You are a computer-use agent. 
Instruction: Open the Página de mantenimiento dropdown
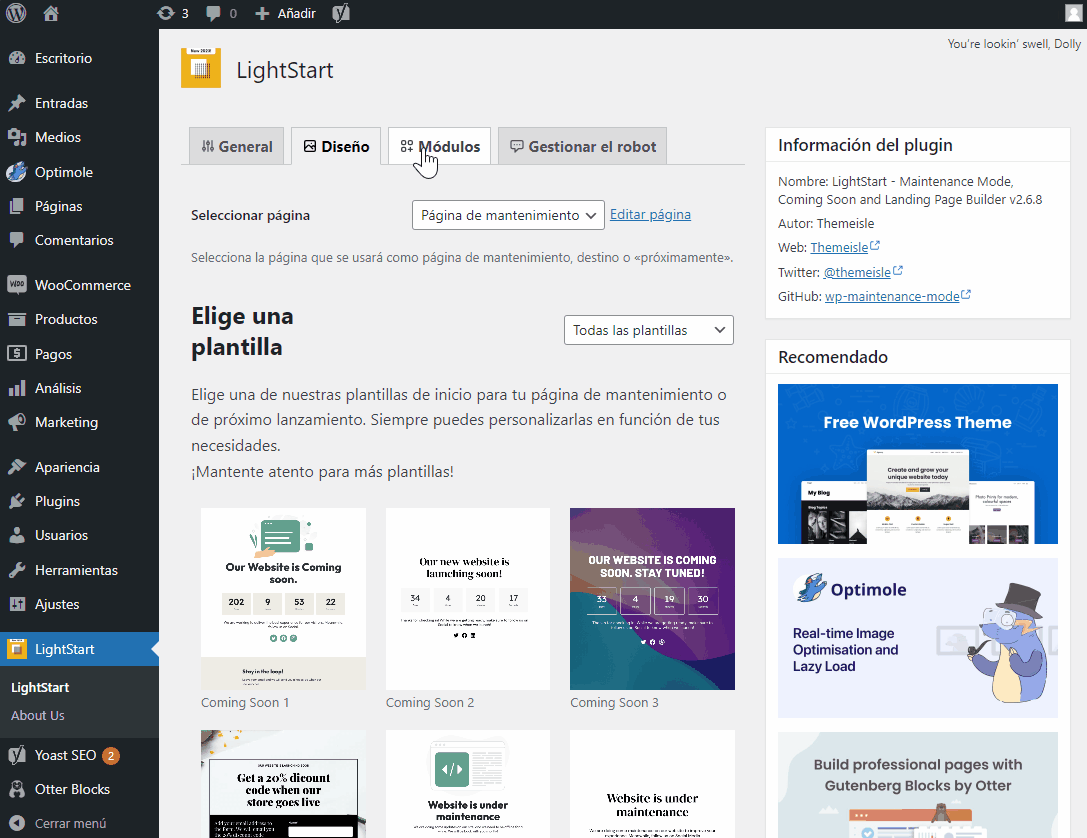click(508, 215)
